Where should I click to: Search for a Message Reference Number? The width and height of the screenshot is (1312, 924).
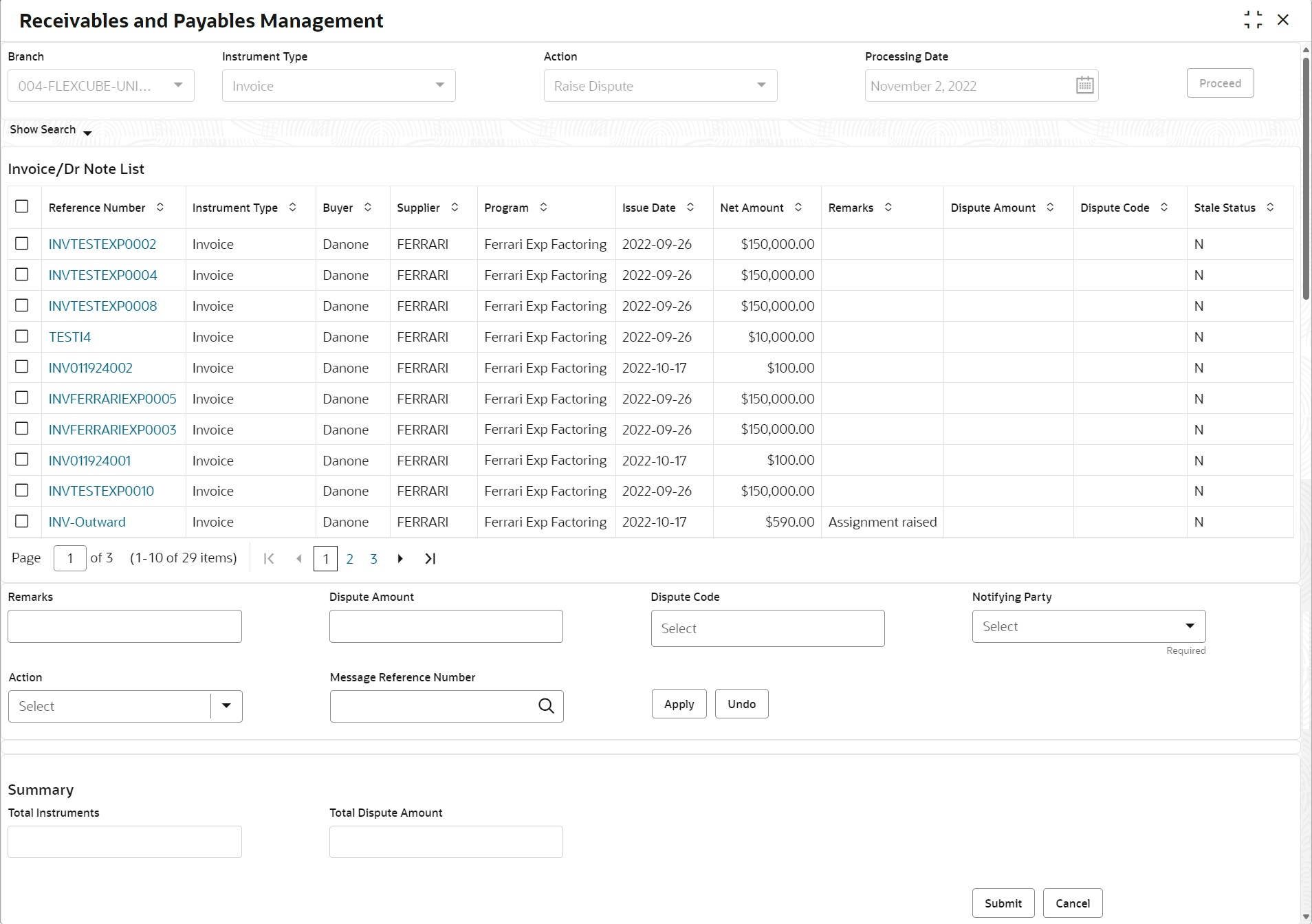(546, 706)
